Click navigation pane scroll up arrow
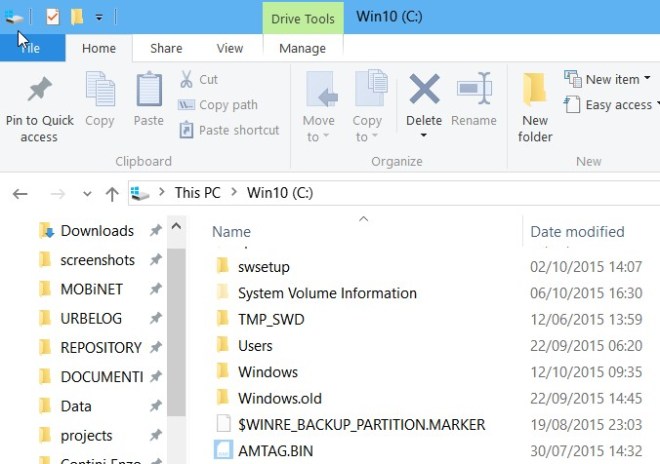 (176, 227)
